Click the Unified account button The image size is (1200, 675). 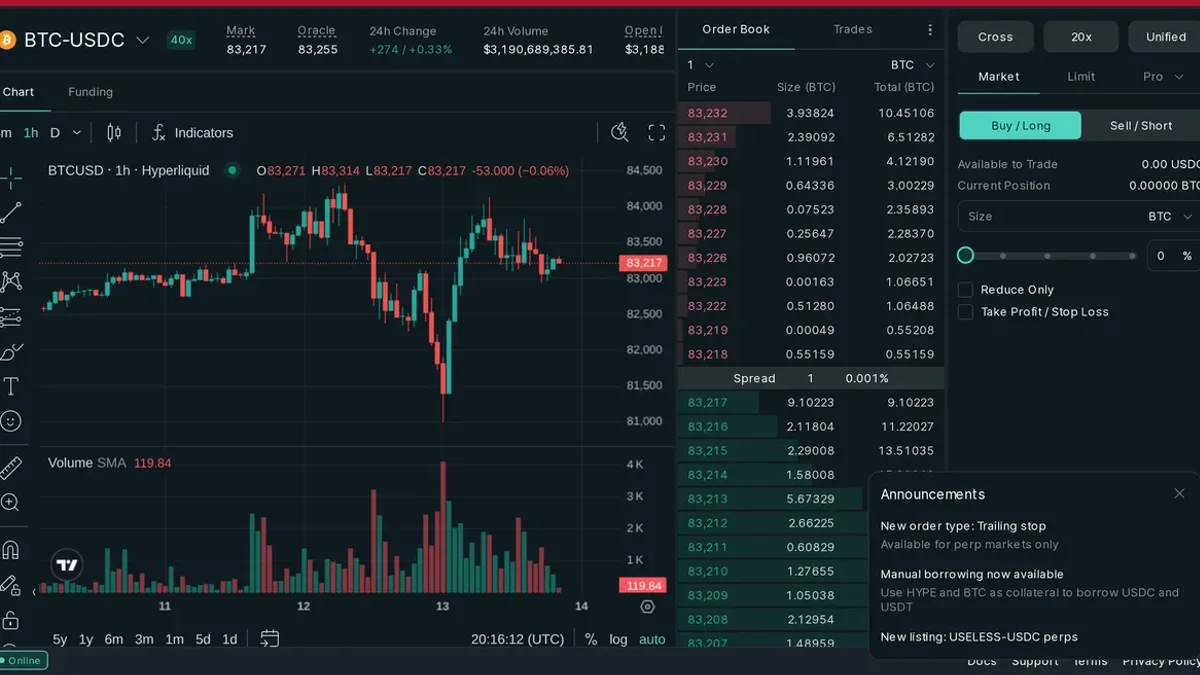click(1165, 37)
